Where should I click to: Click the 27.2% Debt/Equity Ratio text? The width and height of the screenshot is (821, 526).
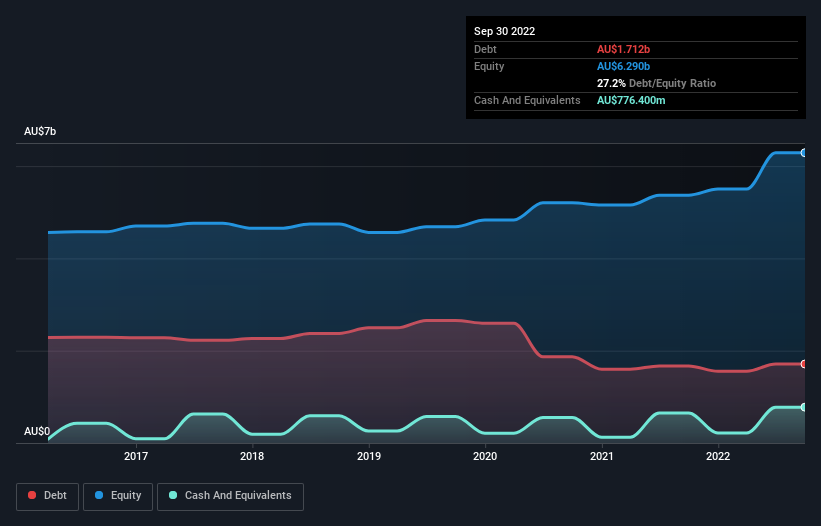coord(656,83)
